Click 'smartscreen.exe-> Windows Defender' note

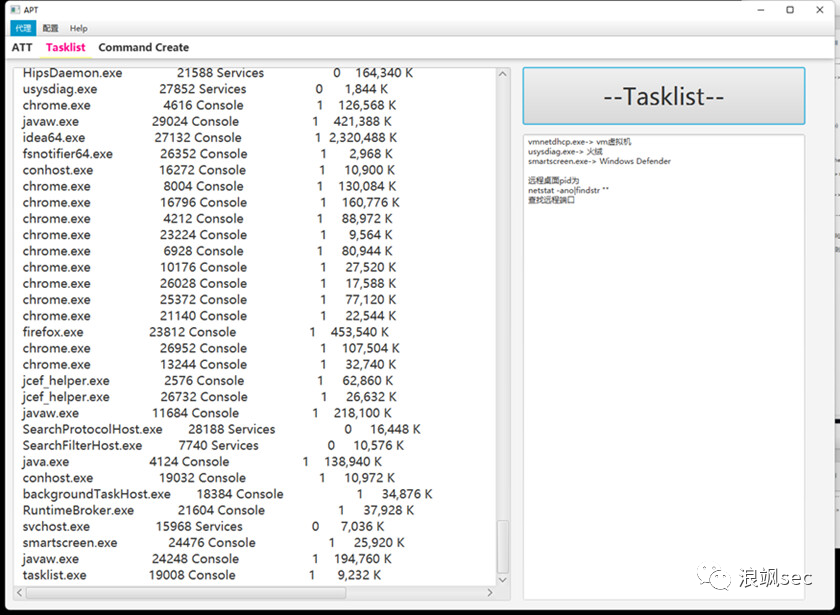(599, 161)
